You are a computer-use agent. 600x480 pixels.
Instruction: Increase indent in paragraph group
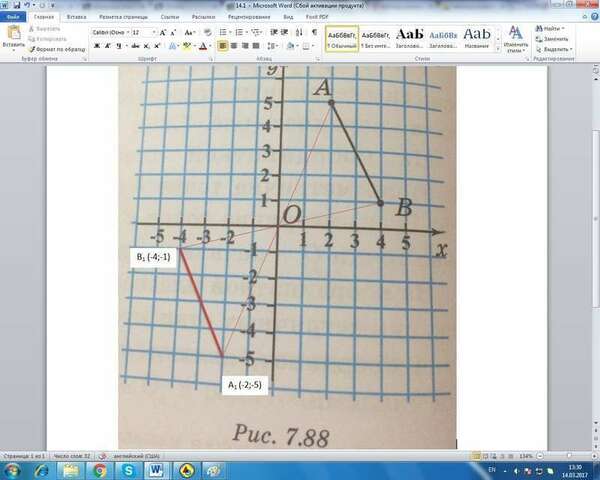coord(284,32)
